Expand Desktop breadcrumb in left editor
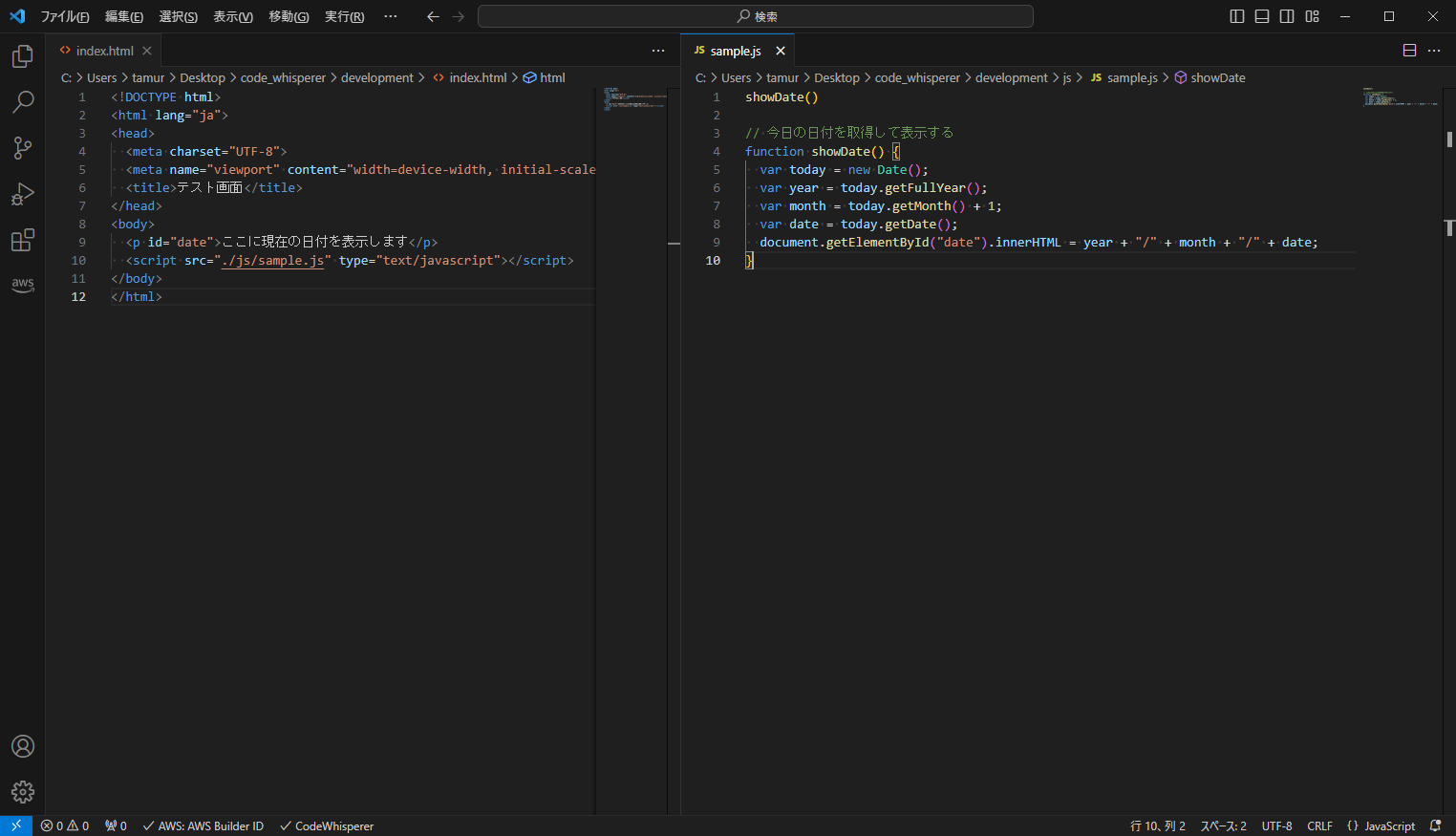1456x836 pixels. click(203, 77)
